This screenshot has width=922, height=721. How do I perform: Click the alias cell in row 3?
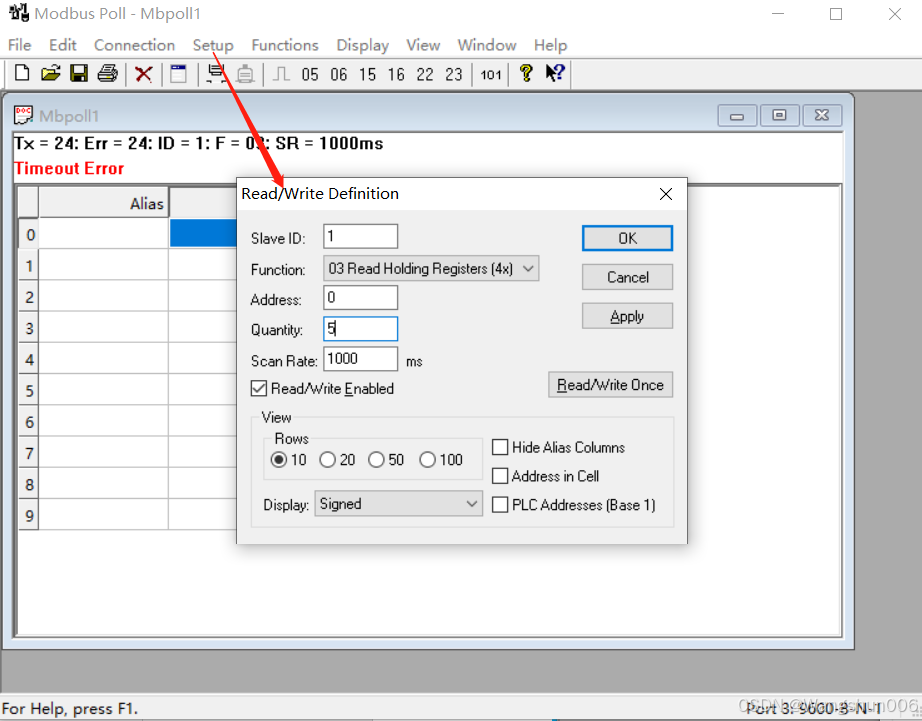(x=103, y=328)
